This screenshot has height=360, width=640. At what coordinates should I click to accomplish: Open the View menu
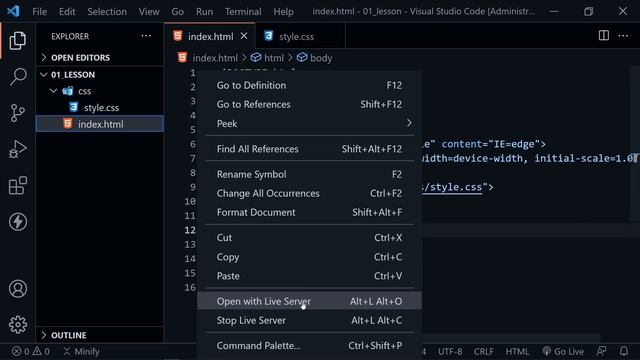(149, 11)
